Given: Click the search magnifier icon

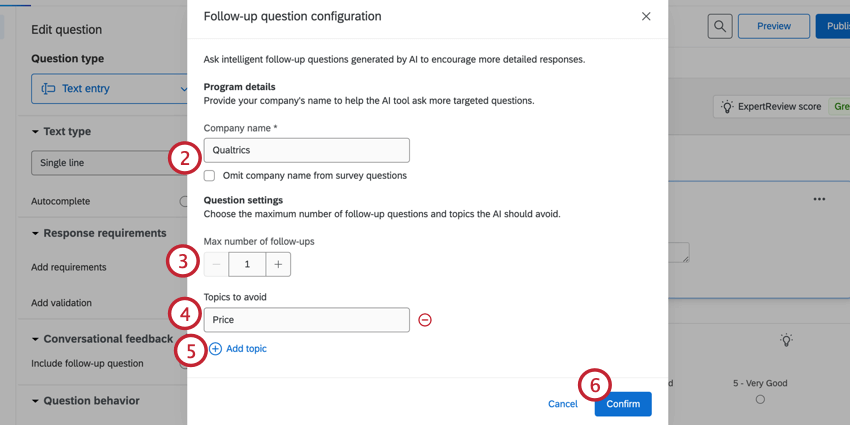Looking at the screenshot, I should point(720,27).
